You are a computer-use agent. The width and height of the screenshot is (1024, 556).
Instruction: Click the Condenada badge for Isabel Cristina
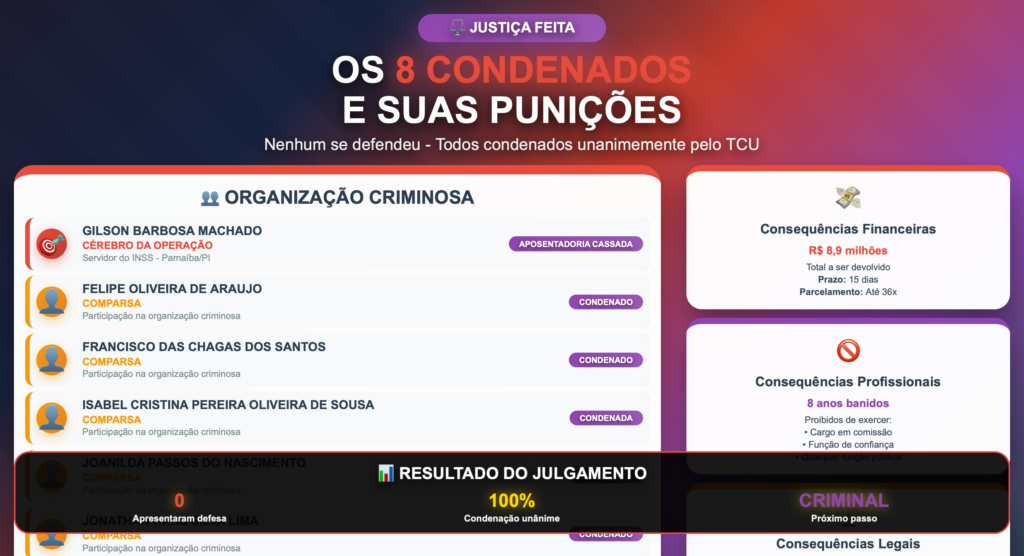pos(605,418)
